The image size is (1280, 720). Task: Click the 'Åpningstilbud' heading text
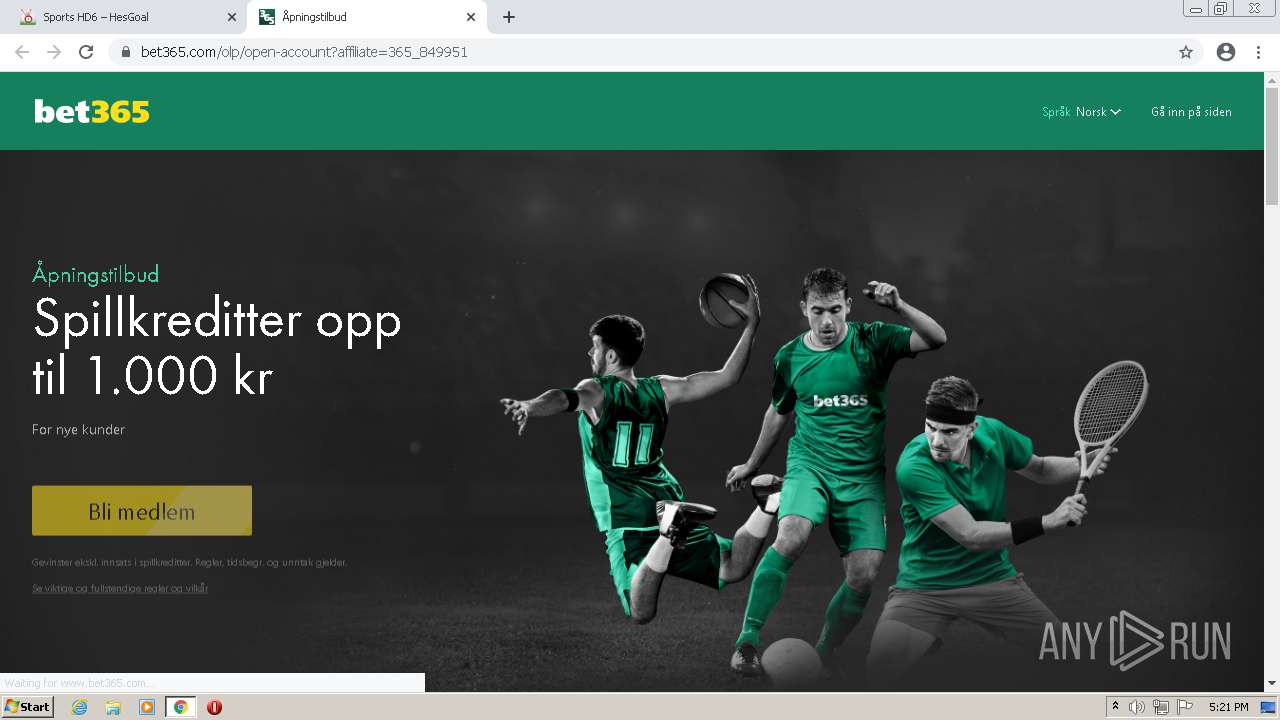pyautogui.click(x=96, y=274)
